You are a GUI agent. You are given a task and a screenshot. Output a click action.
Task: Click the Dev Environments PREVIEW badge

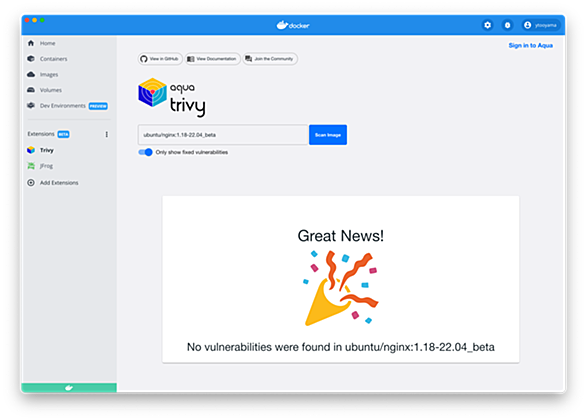click(98, 106)
